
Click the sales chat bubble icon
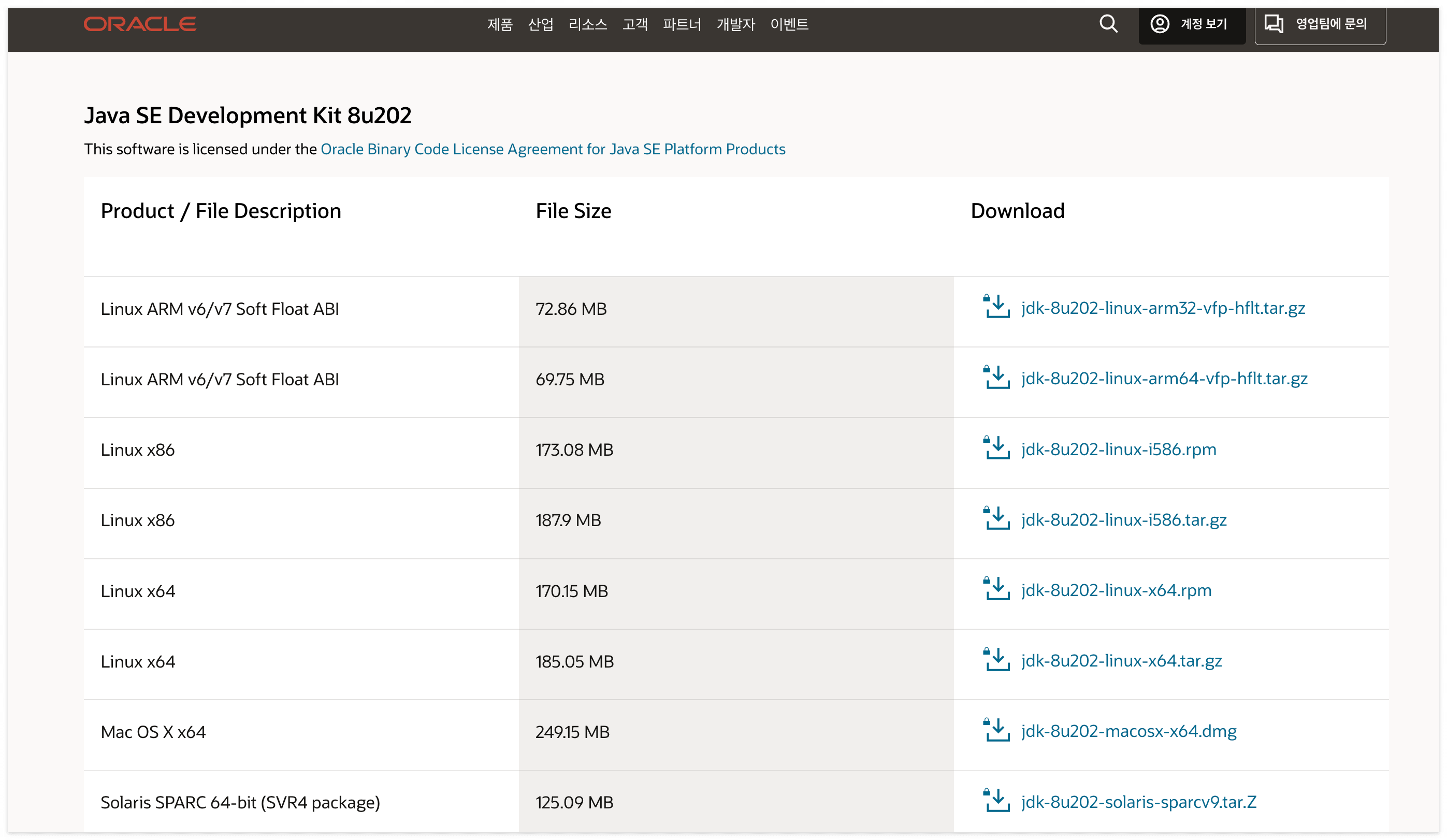tap(1274, 24)
